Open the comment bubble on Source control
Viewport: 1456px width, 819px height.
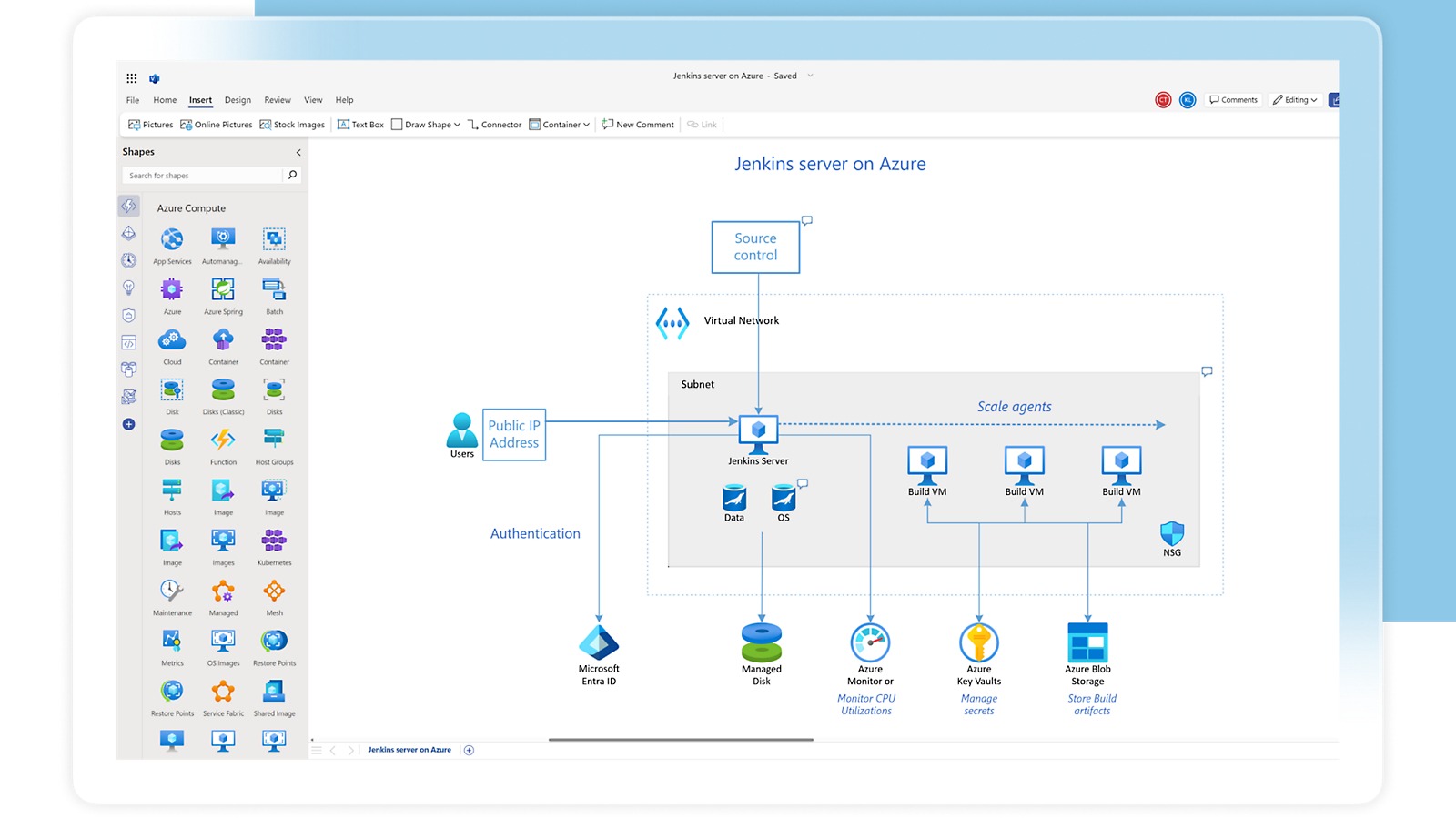pos(806,220)
